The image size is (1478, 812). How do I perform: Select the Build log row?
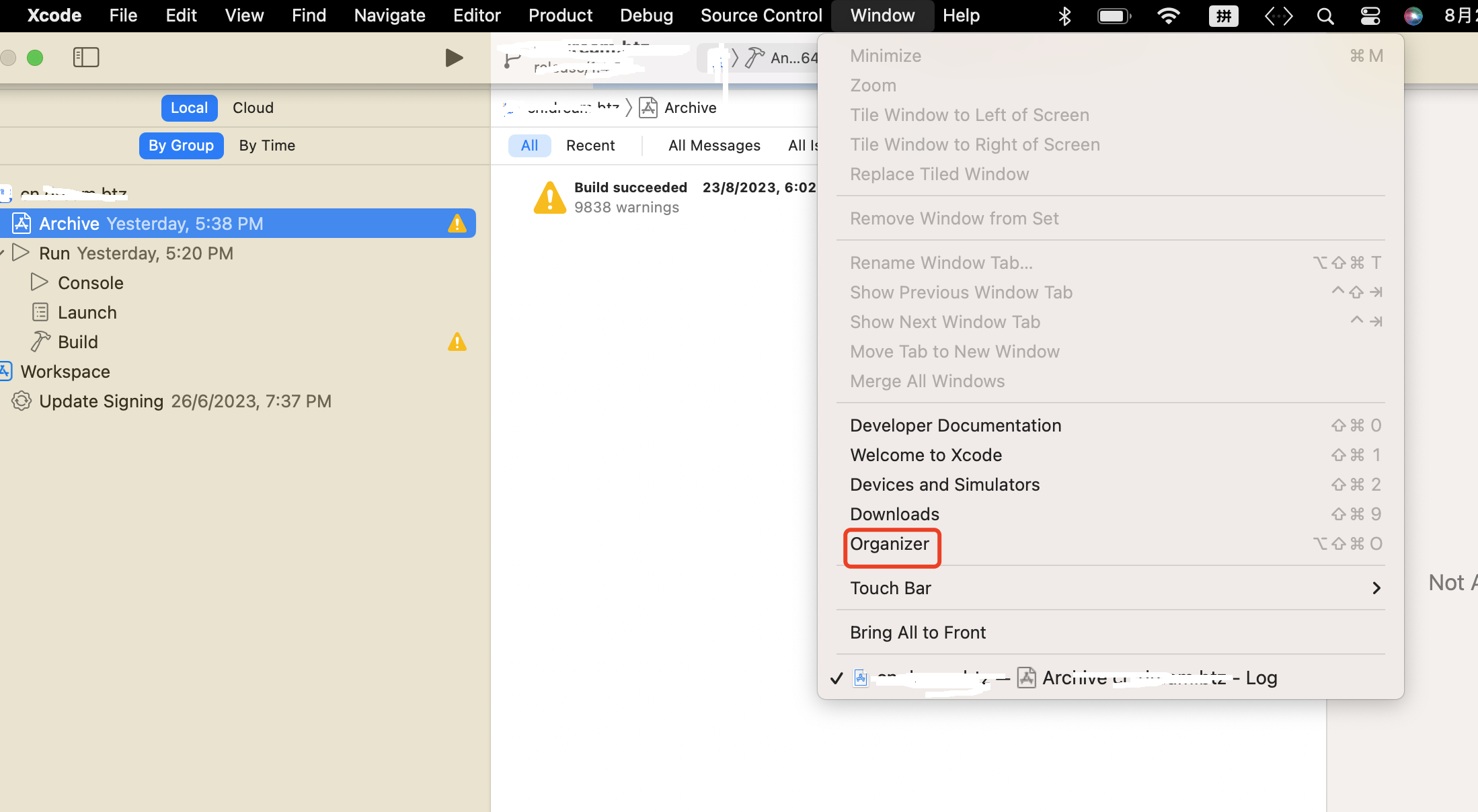point(238,341)
